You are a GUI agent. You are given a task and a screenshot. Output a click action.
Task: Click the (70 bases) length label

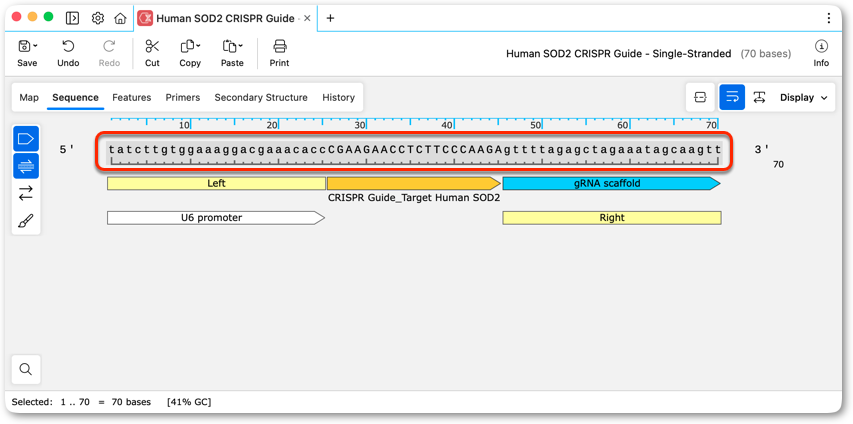tap(766, 53)
